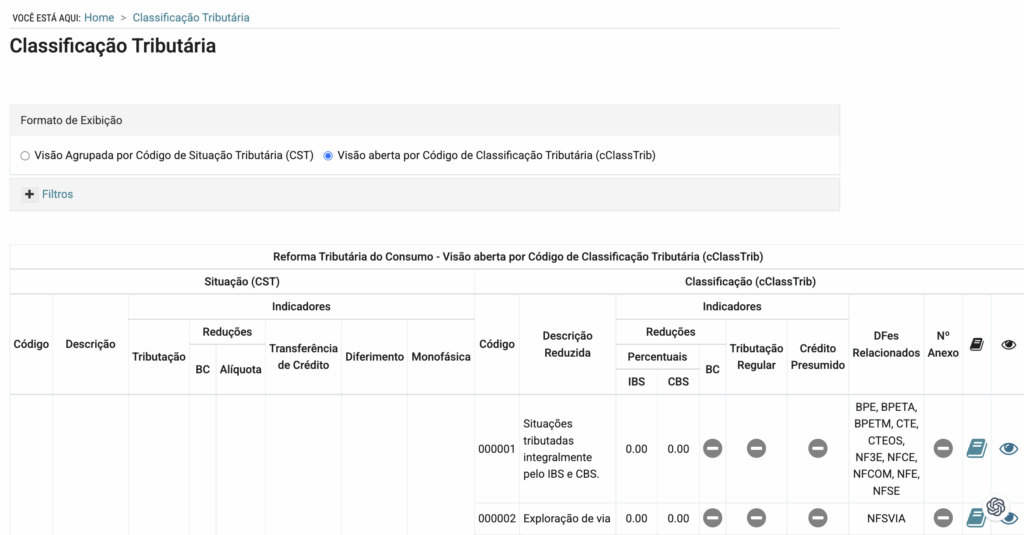This screenshot has width=1024, height=535.
Task: Click Crédito Presumido minus icon for 000002
Action: coord(818,518)
